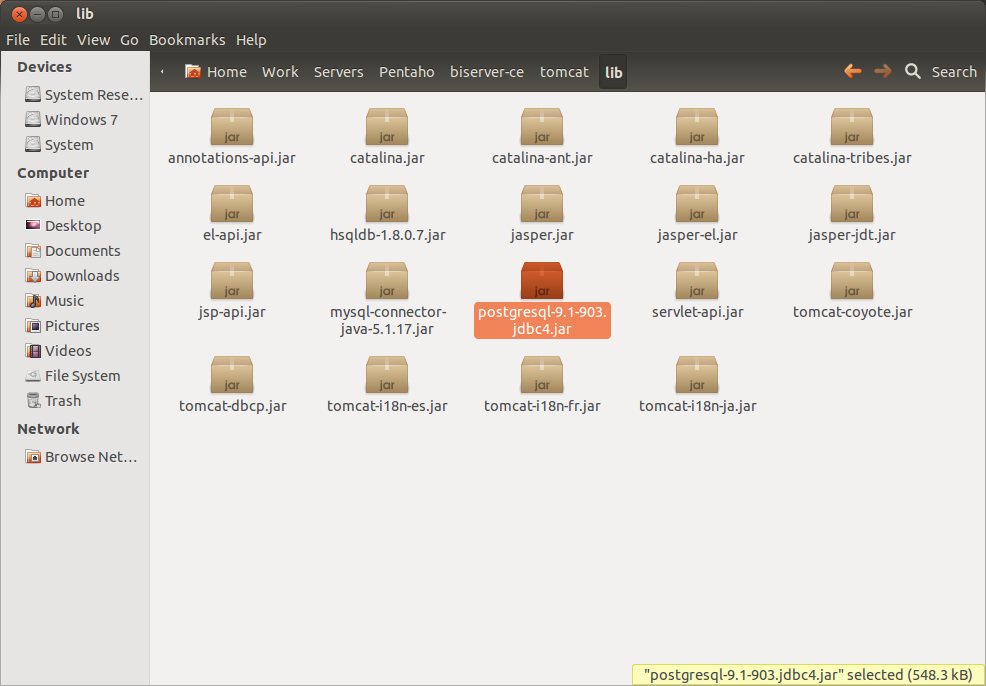The image size is (986, 686).
Task: Click the path bar scroll-left arrow
Action: [x=162, y=72]
